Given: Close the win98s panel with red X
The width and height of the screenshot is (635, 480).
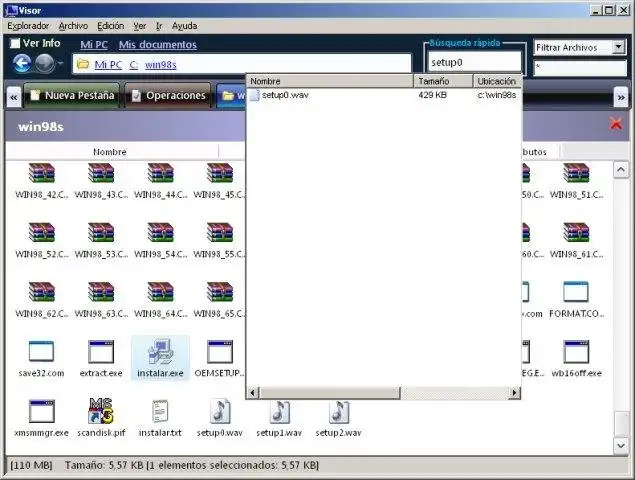Looking at the screenshot, I should point(616,124).
